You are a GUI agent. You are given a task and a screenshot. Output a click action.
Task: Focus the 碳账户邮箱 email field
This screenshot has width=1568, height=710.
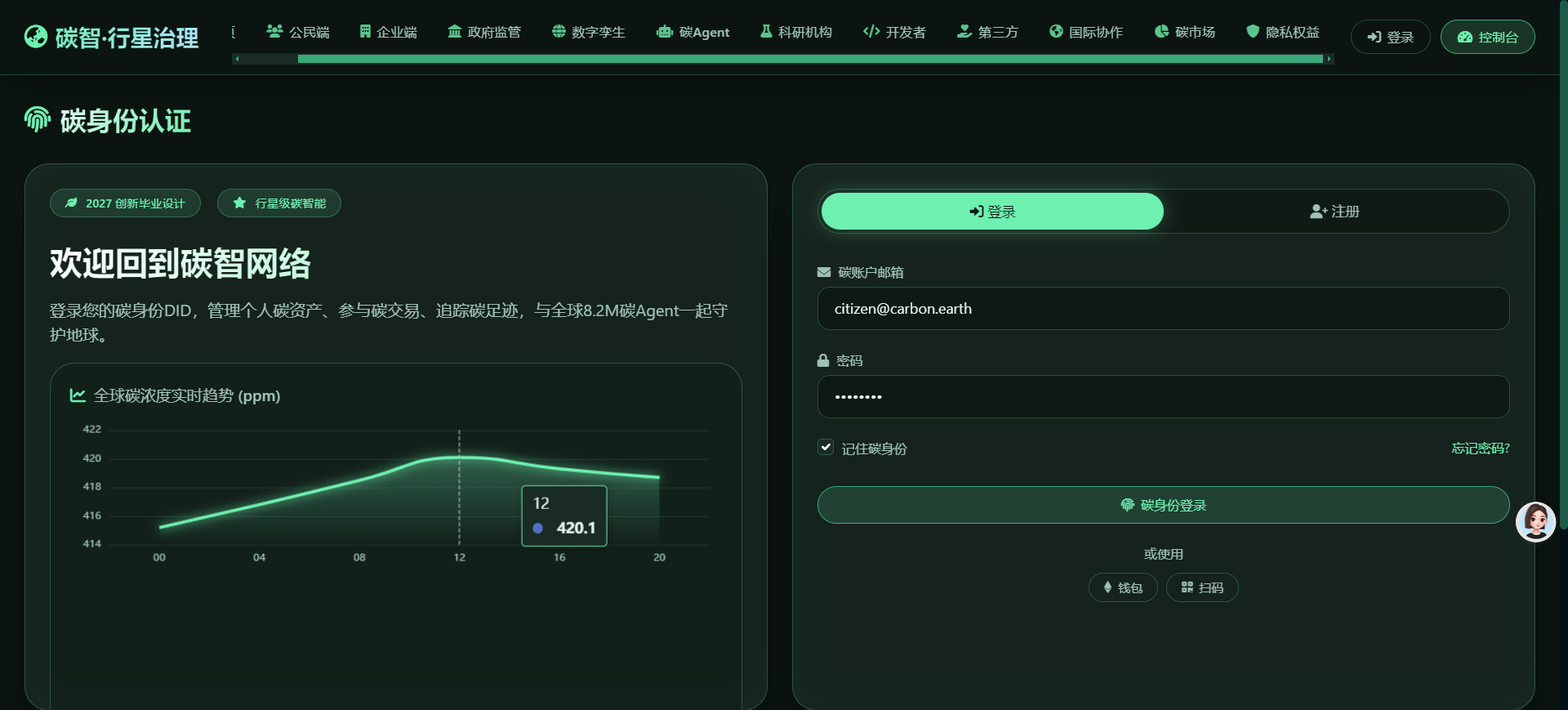click(x=1163, y=309)
